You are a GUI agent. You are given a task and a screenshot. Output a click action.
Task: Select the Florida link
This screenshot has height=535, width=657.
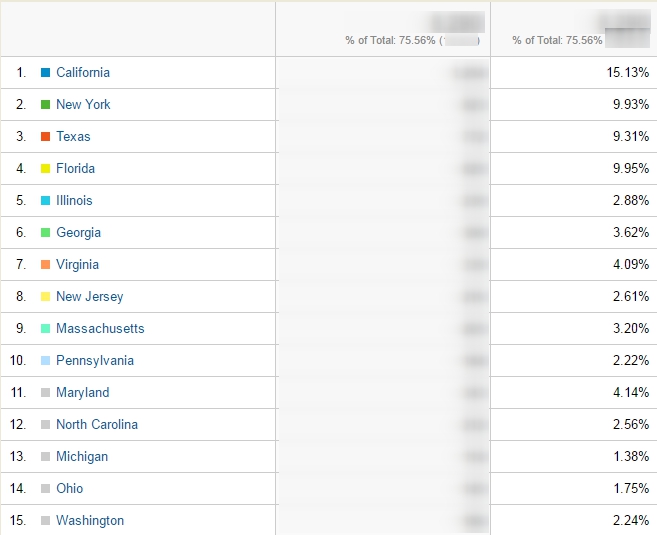tap(75, 168)
